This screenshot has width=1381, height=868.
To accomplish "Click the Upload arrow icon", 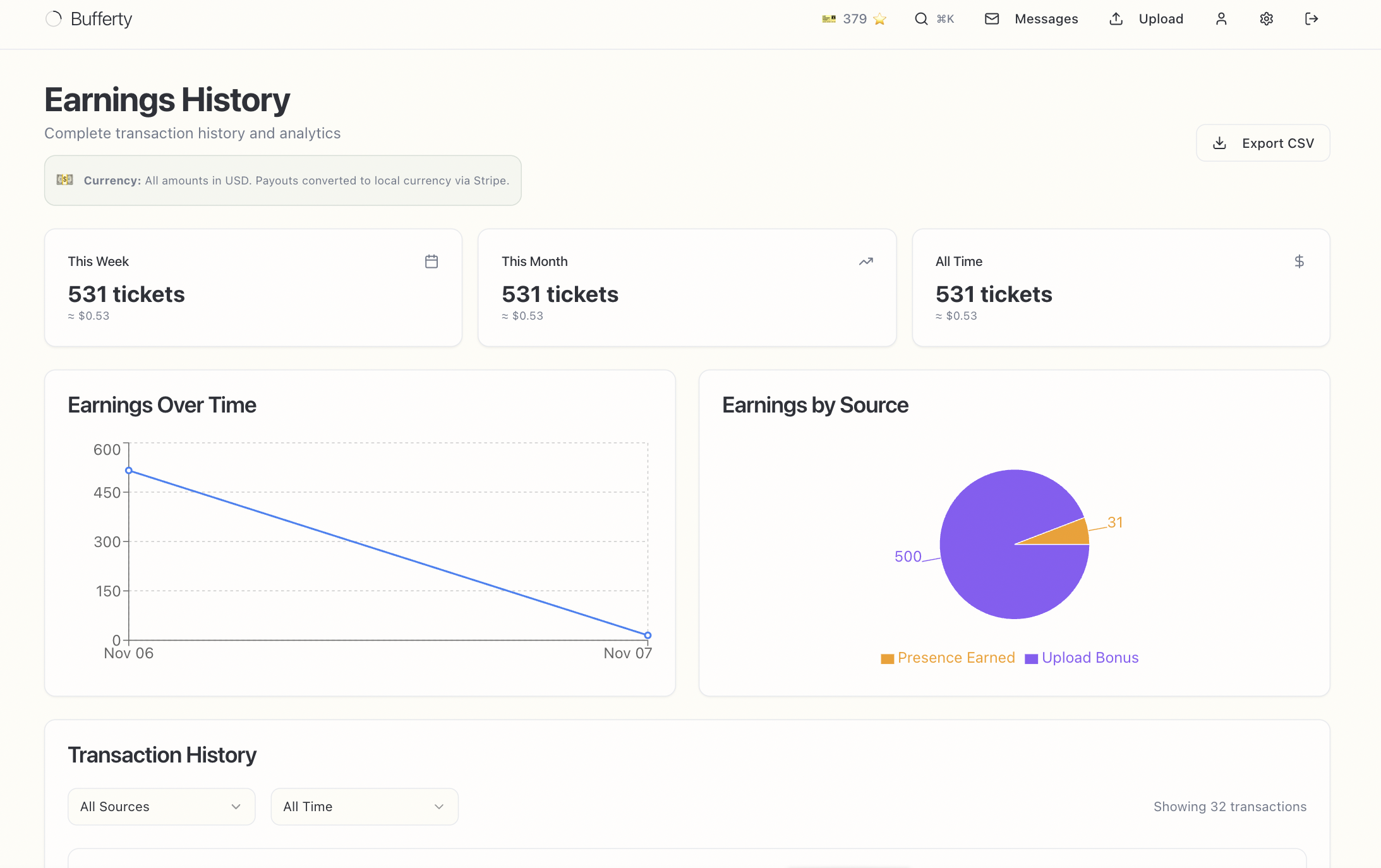I will [1116, 18].
